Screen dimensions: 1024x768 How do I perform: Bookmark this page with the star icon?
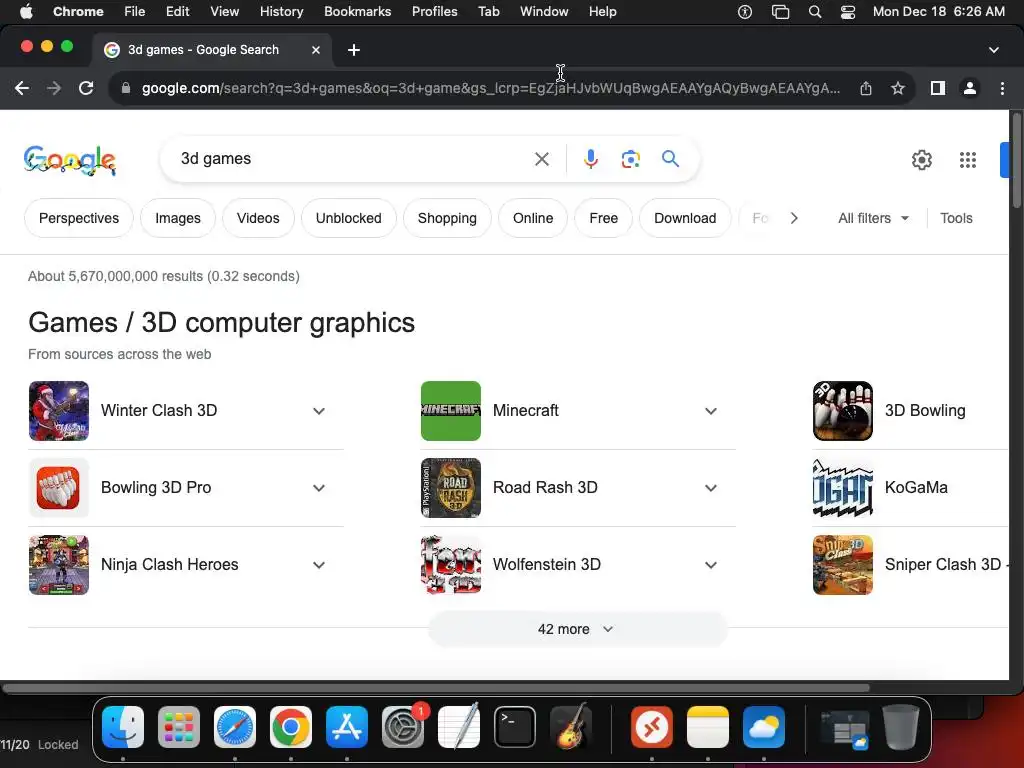[x=898, y=88]
